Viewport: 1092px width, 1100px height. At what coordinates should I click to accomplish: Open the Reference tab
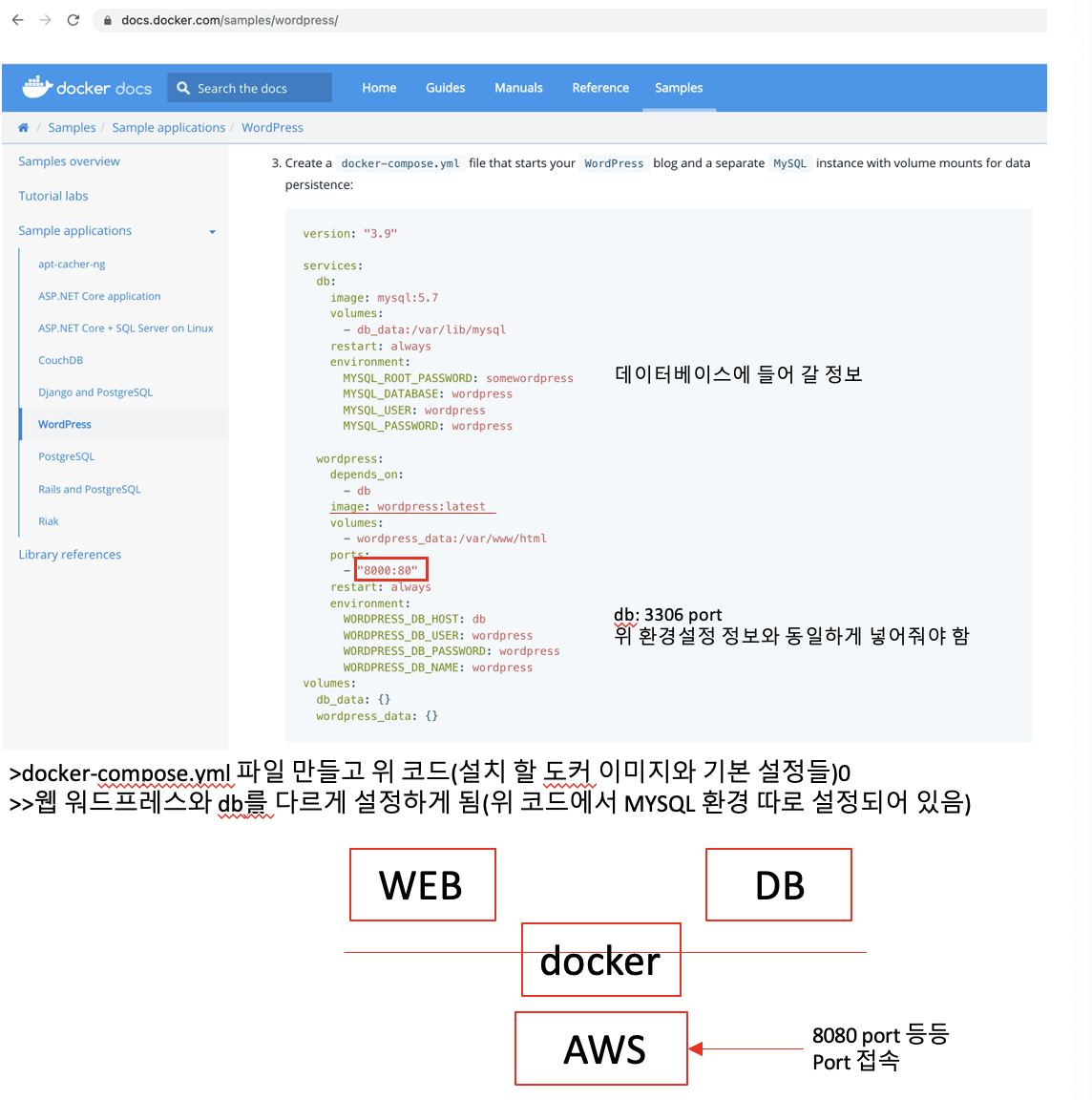pyautogui.click(x=600, y=88)
